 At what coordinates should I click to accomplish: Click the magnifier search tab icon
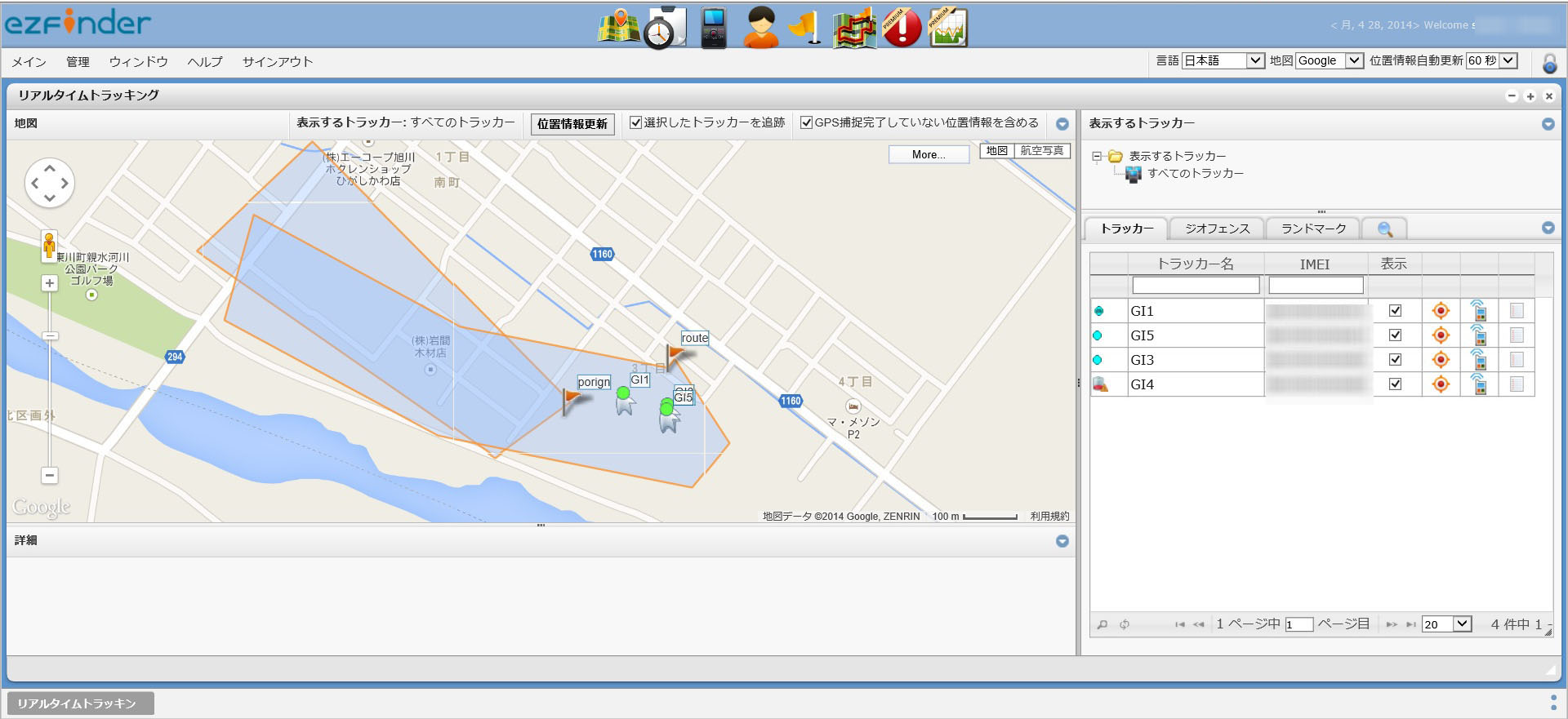point(1385,229)
